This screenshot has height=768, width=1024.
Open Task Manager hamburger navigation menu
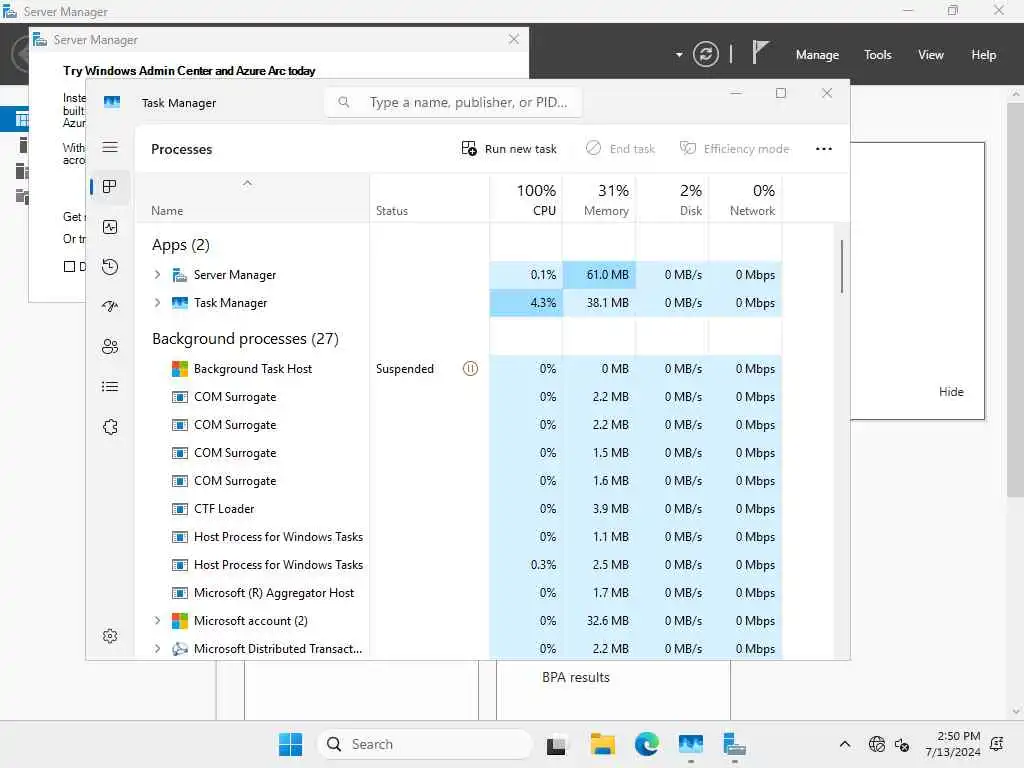110,147
